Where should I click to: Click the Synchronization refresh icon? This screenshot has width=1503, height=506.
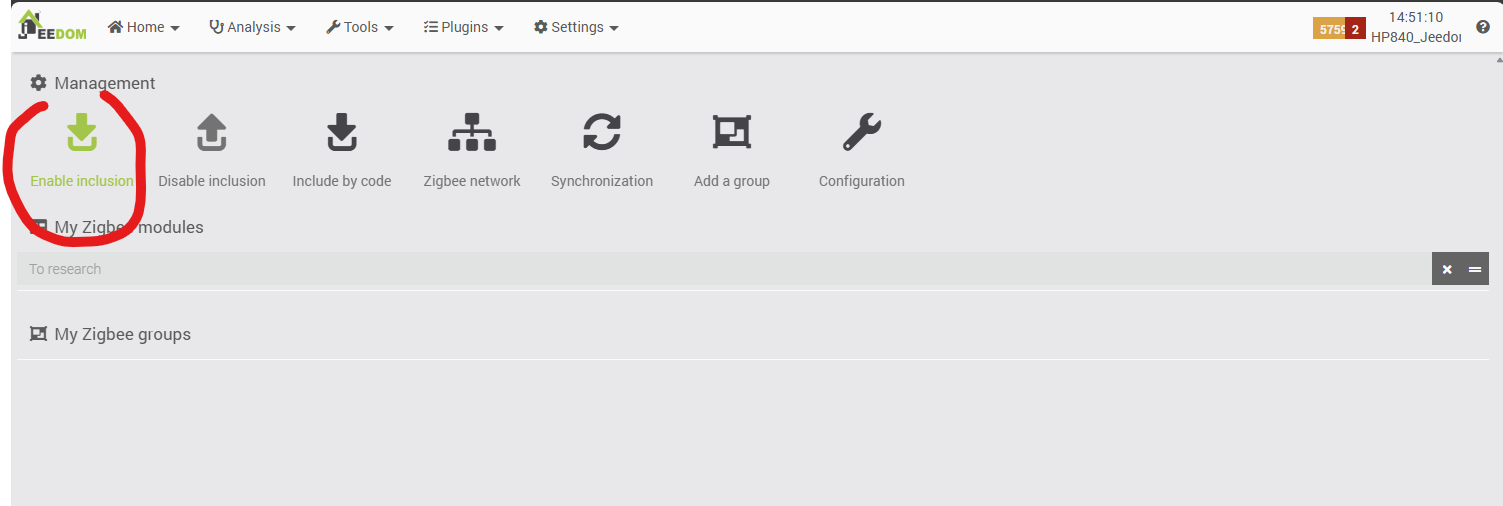point(602,133)
